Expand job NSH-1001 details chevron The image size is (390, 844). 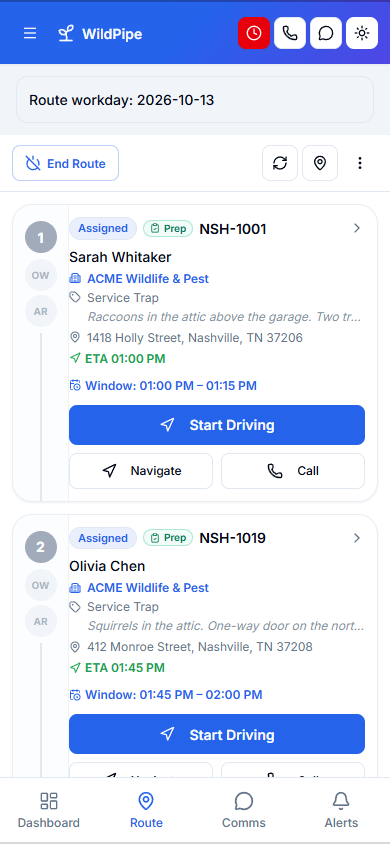[x=357, y=228]
